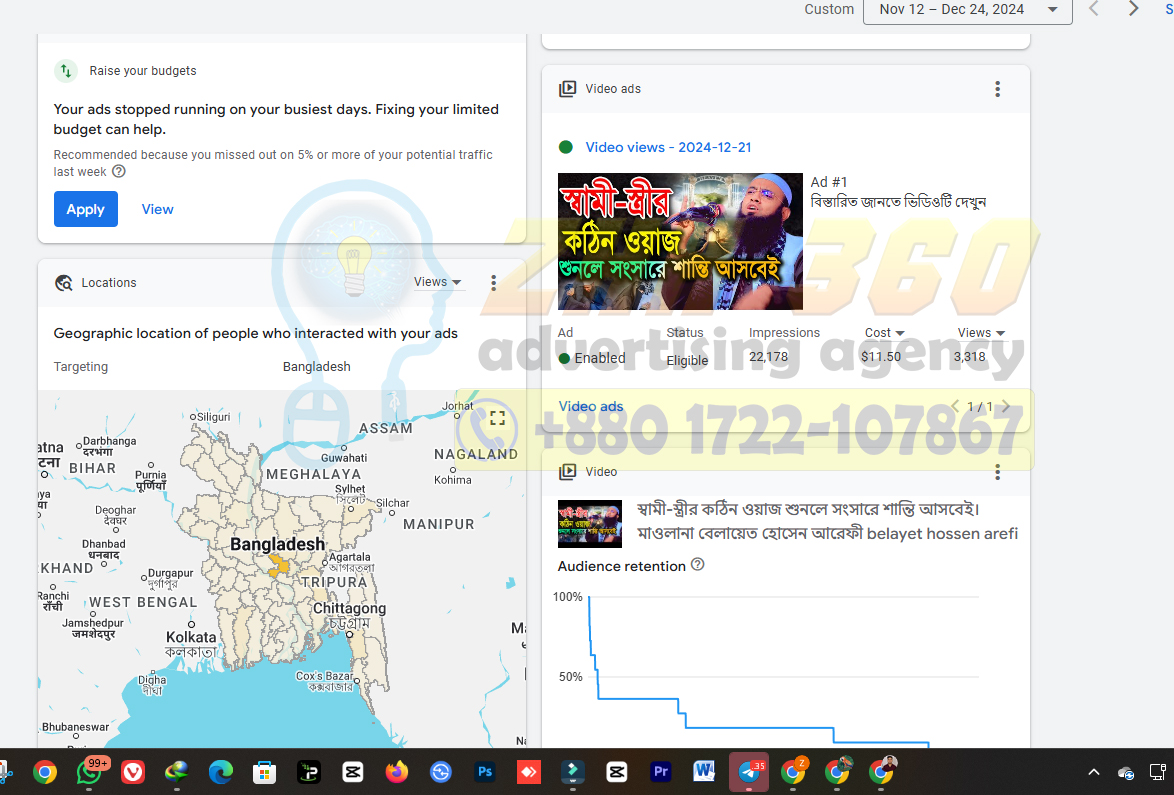Click the Ad #1 video thumbnail
The height and width of the screenshot is (795, 1174).
tap(680, 241)
